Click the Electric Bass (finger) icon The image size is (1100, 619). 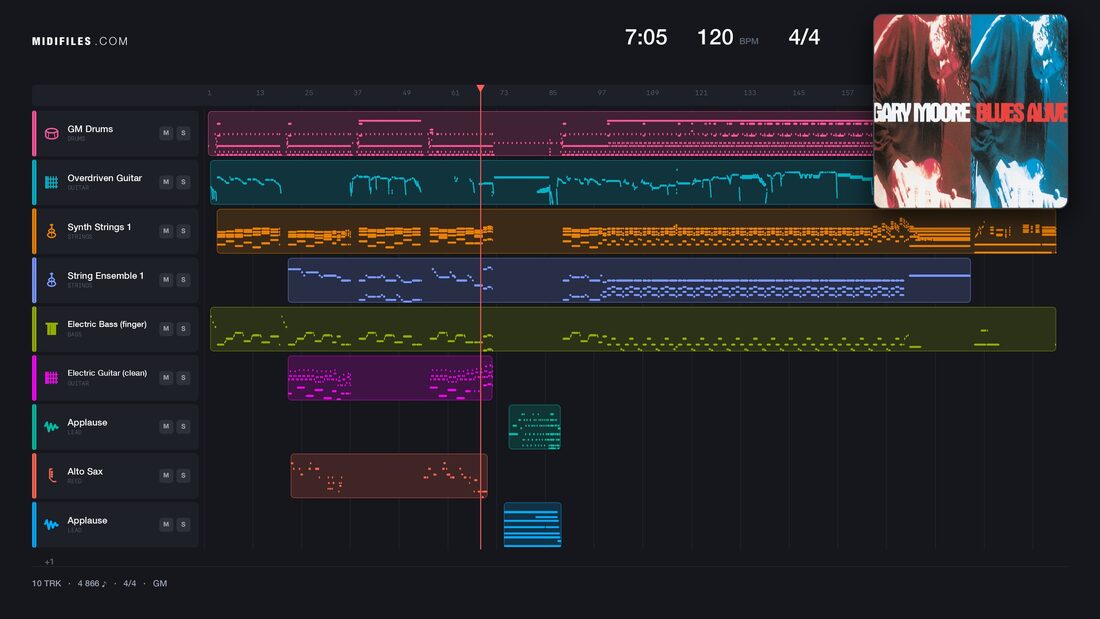point(51,328)
